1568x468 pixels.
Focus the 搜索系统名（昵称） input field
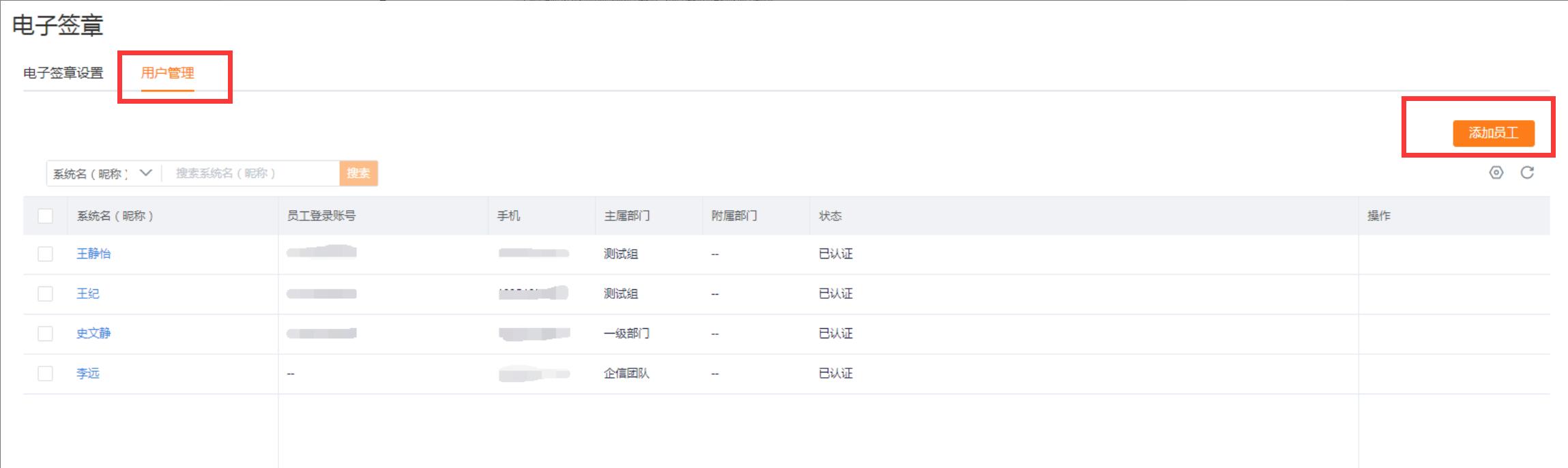click(x=250, y=173)
